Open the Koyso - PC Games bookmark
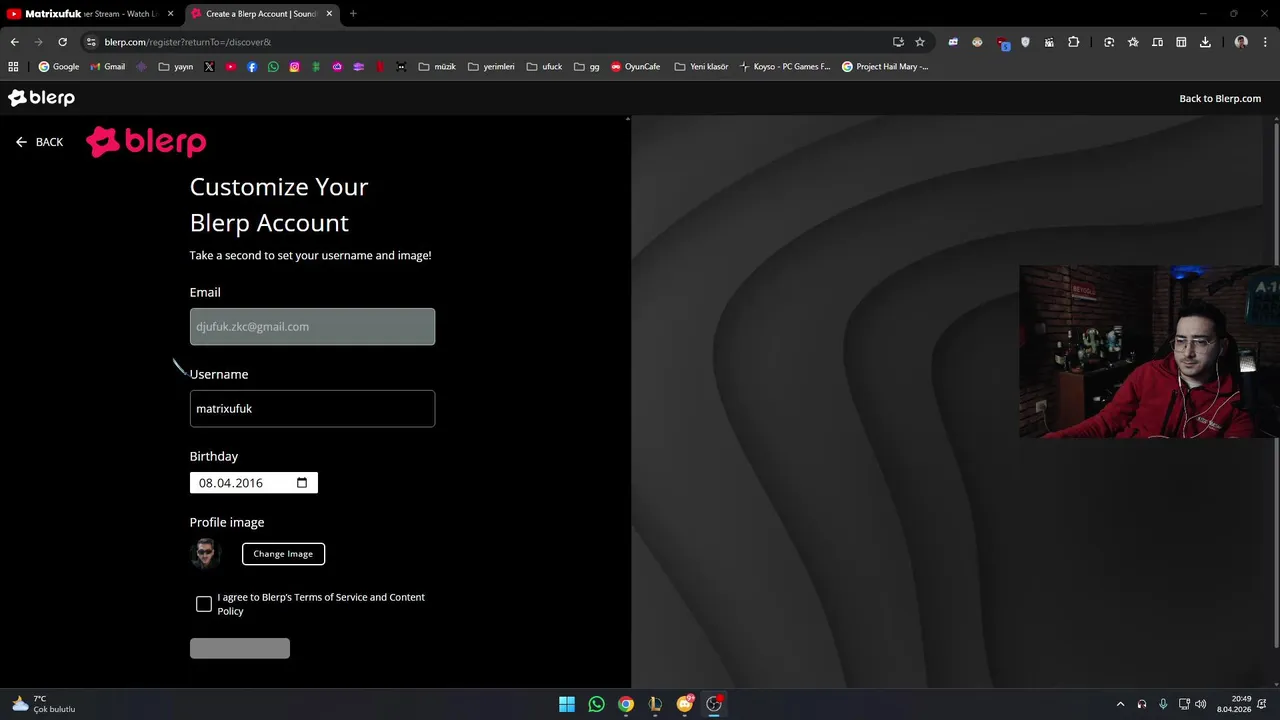 (x=785, y=67)
